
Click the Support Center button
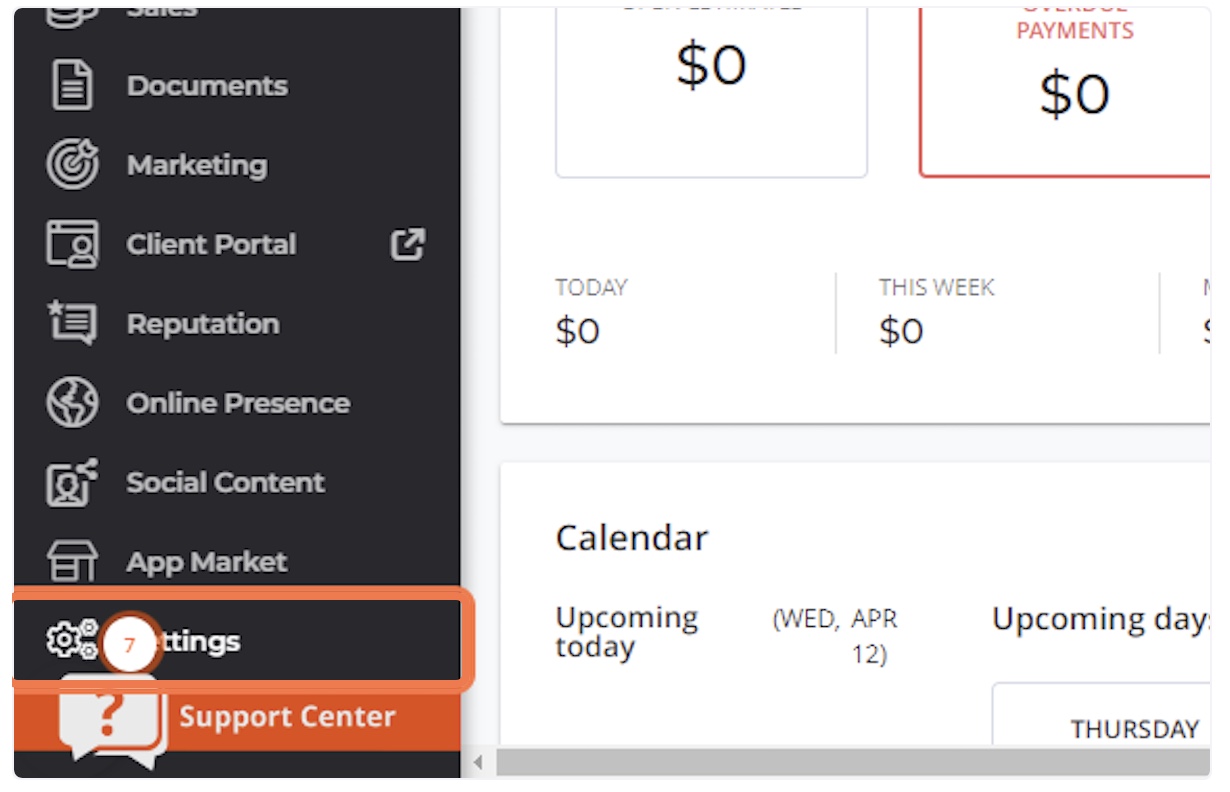point(237,717)
